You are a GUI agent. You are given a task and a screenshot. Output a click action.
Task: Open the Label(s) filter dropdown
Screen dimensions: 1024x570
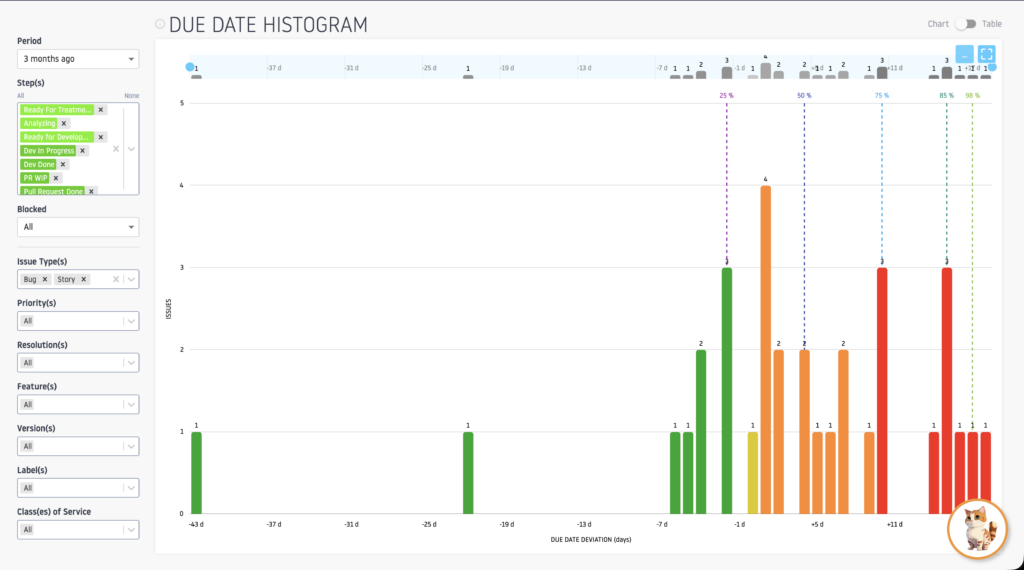[x=78, y=488]
